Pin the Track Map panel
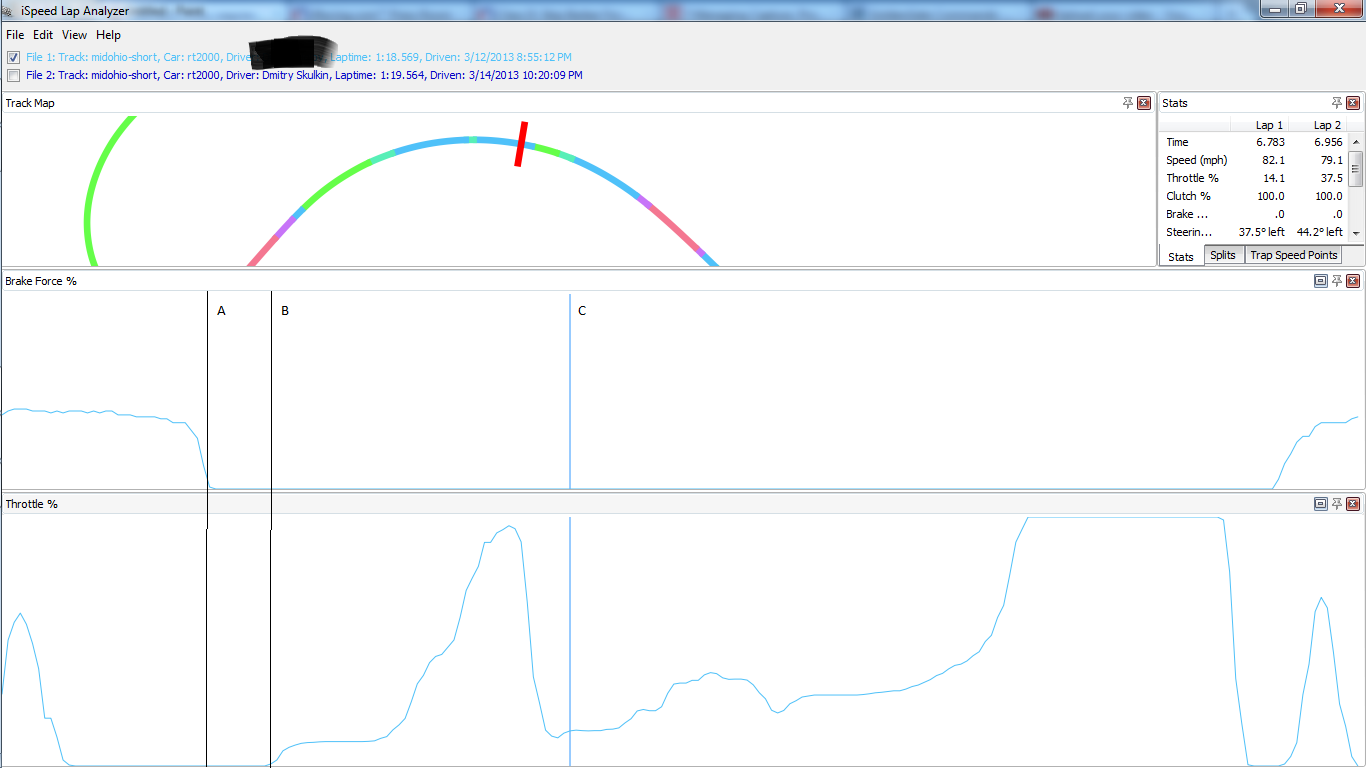 [1128, 103]
